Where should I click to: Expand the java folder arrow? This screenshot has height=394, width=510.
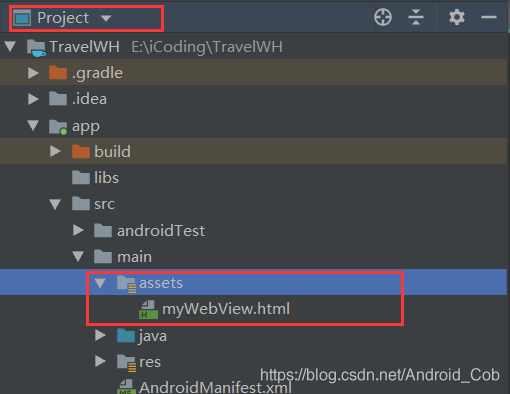pyautogui.click(x=100, y=335)
